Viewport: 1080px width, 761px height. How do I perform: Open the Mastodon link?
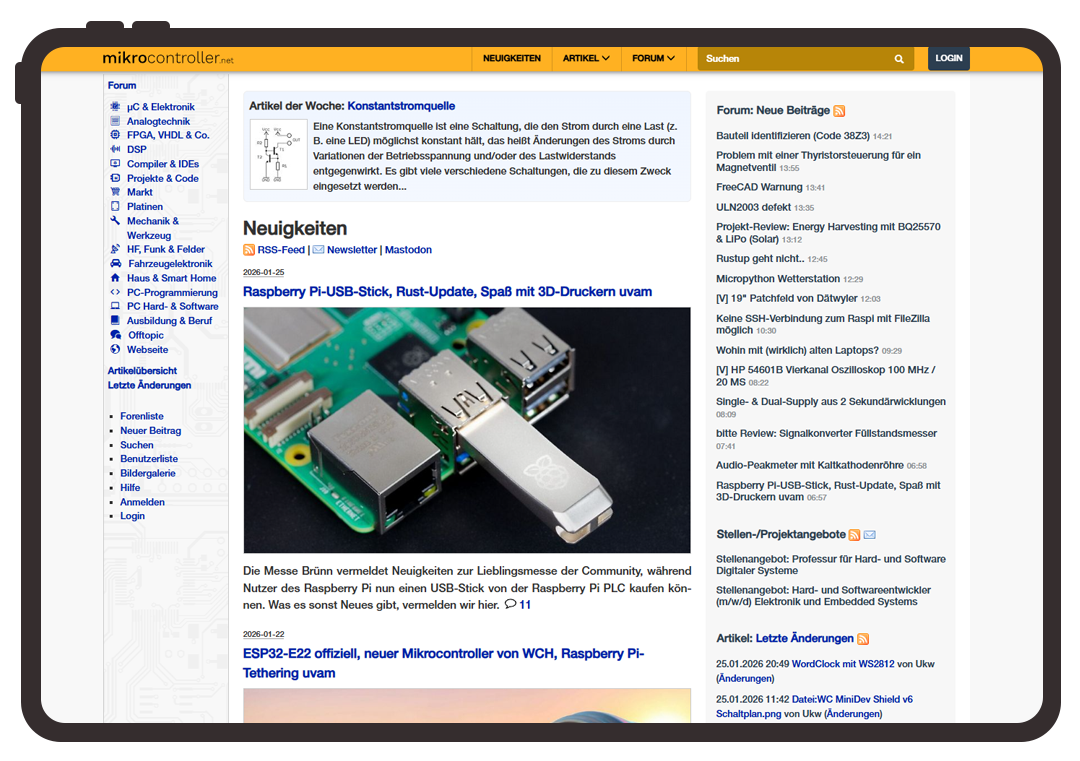(408, 250)
